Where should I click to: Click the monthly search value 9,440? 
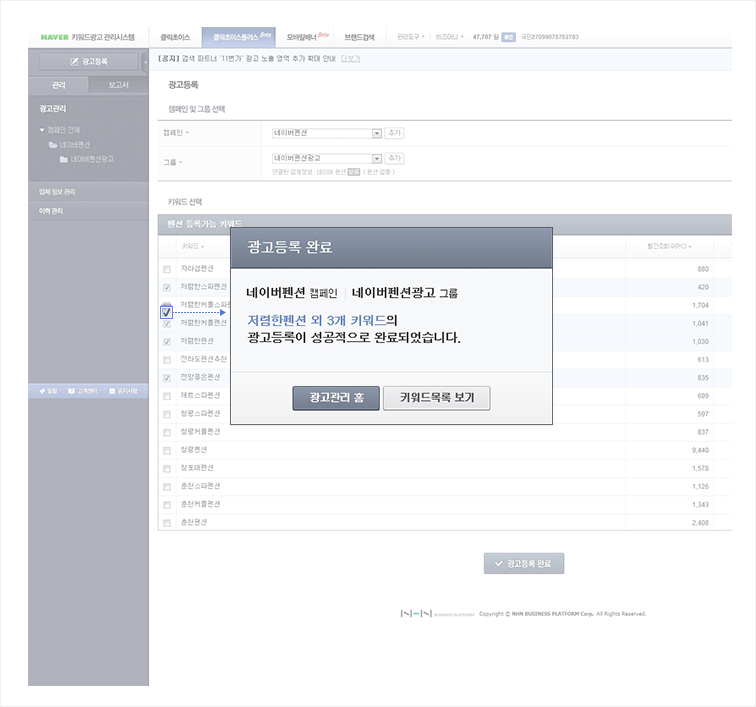click(x=700, y=450)
